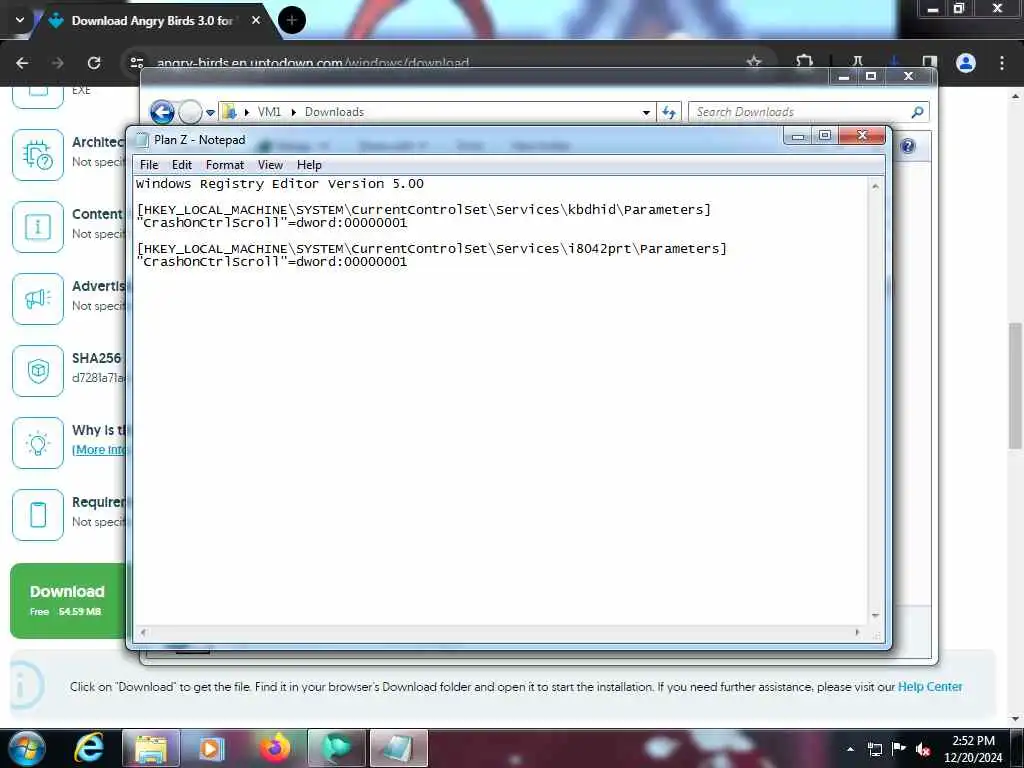
Task: Click the browser page vertical scrollbar thumb
Action: point(1016,385)
